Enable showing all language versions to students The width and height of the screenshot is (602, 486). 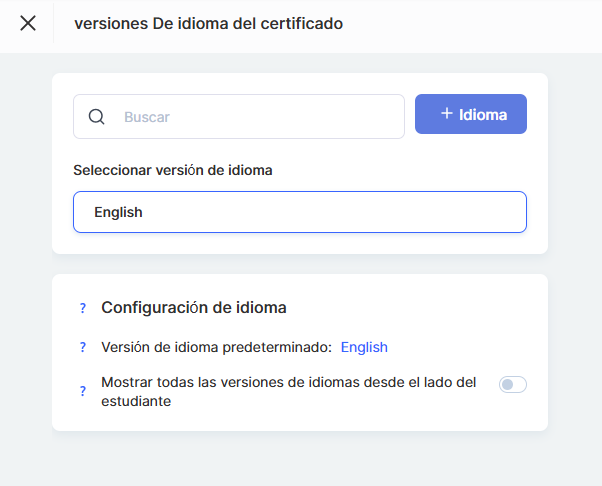(512, 385)
